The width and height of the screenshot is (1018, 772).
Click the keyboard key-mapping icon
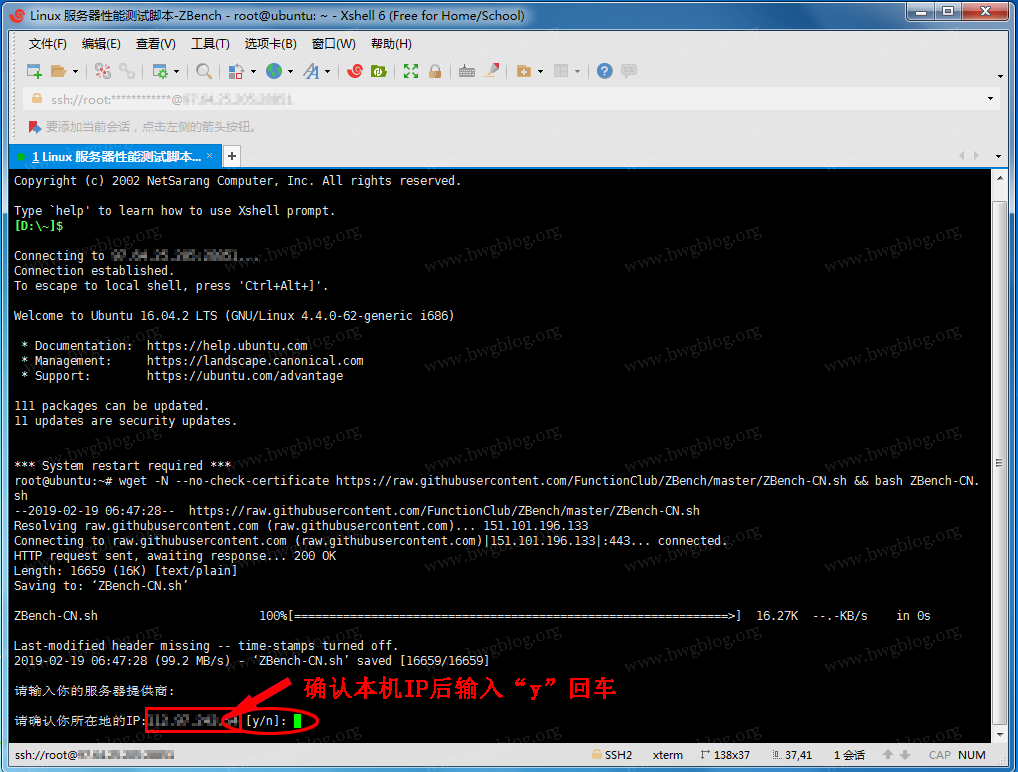click(467, 71)
